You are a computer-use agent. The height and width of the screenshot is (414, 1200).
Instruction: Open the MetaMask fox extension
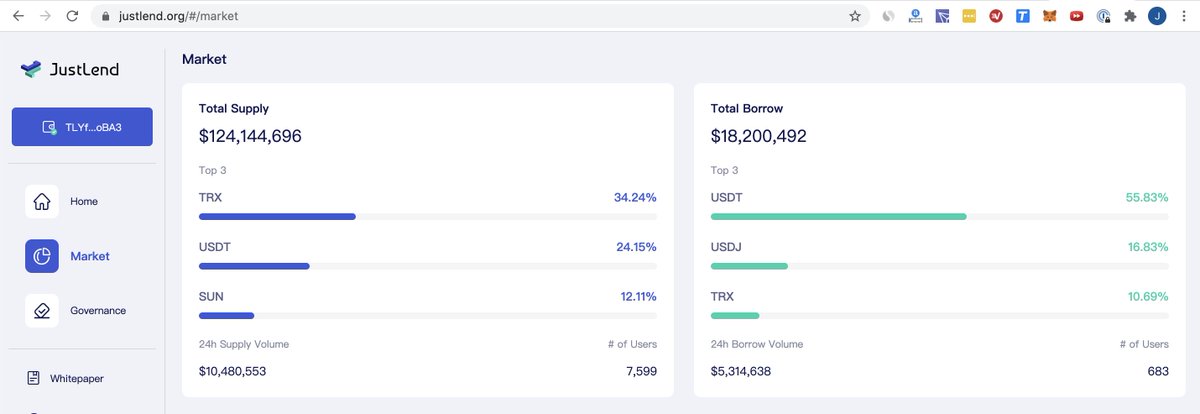pos(1050,16)
